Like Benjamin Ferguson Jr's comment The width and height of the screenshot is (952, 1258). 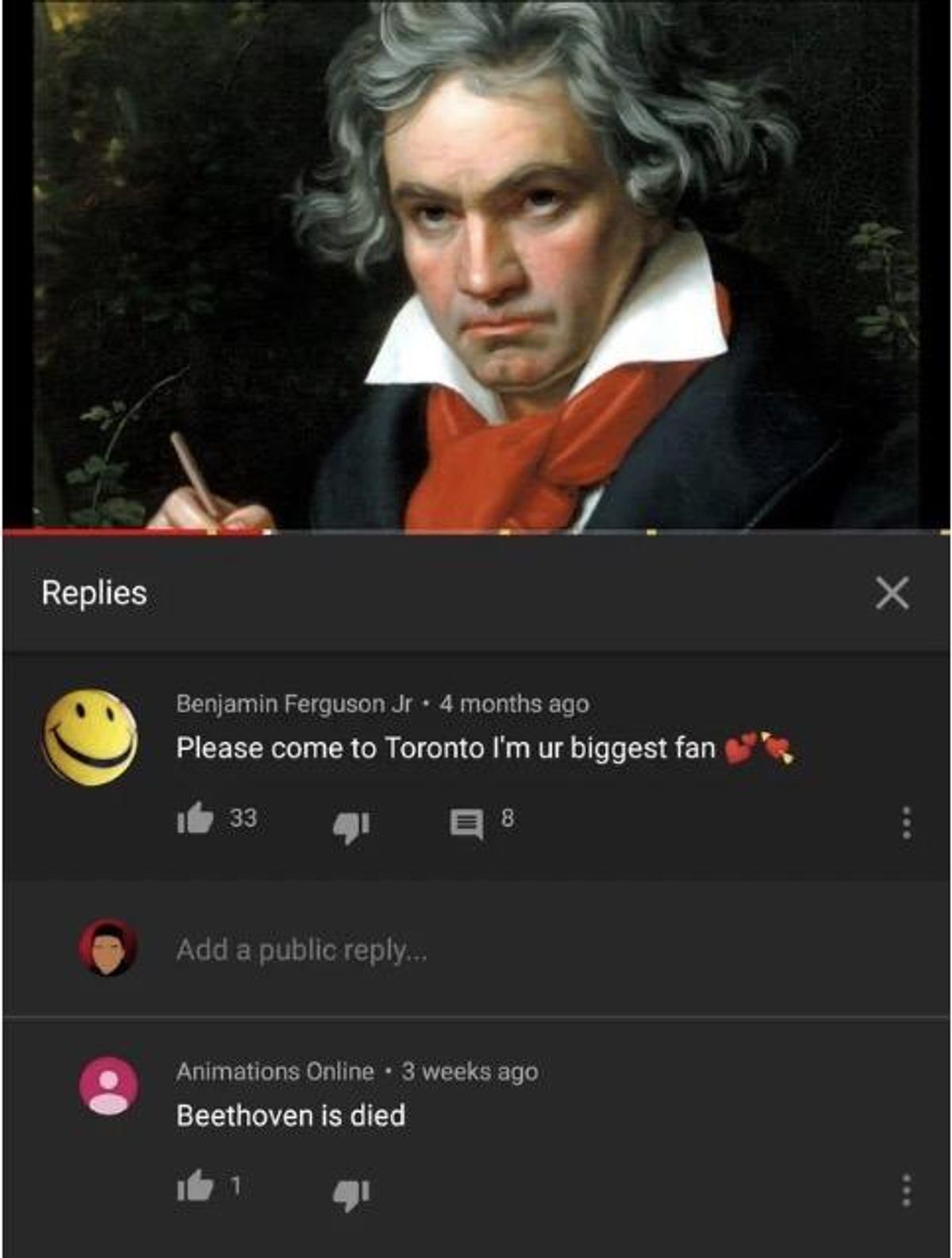tap(195, 818)
